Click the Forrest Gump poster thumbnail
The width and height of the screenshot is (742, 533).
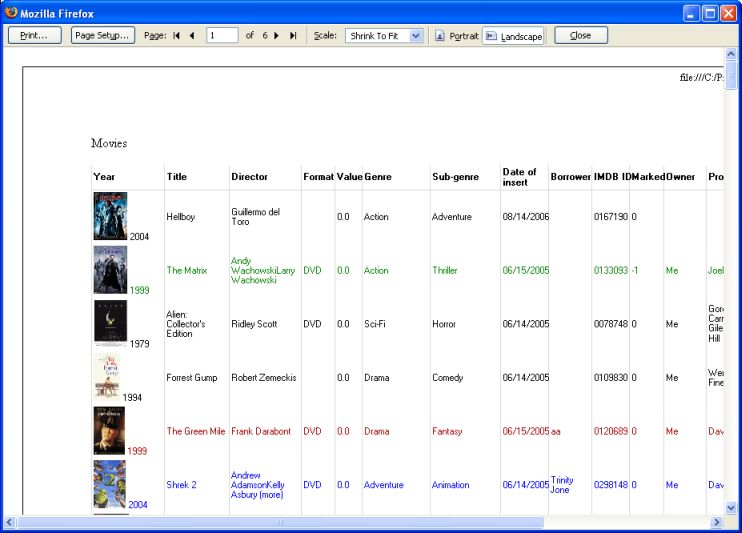(106, 377)
